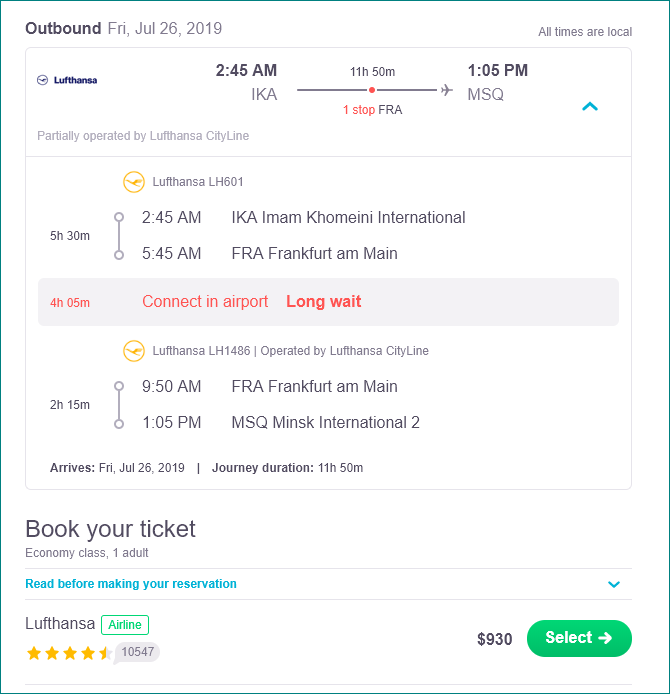Click MSQ Minsk International 2 arrival row
The height and width of the screenshot is (694, 670).
click(x=281, y=423)
